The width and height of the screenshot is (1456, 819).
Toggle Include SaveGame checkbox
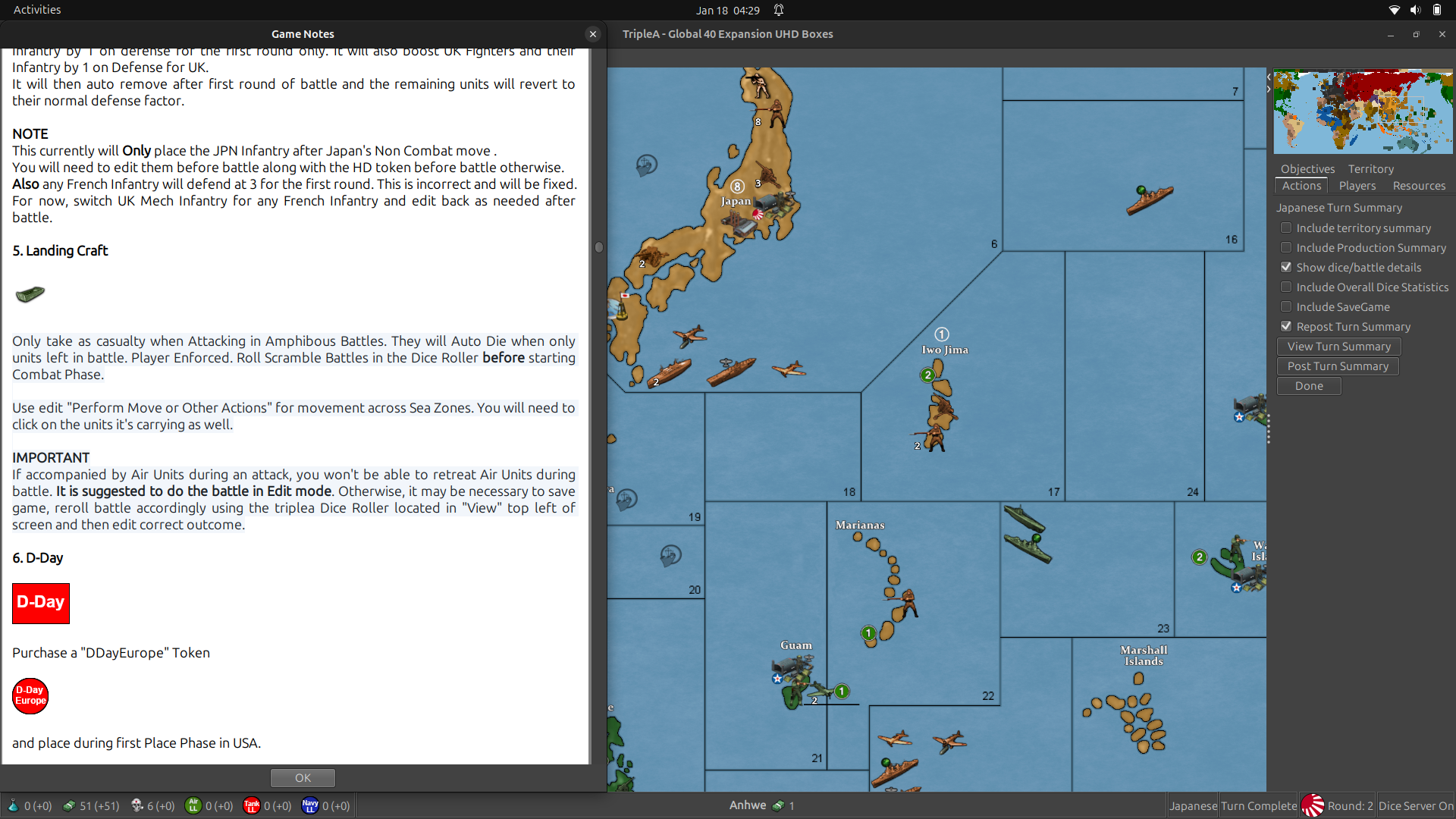(1286, 306)
